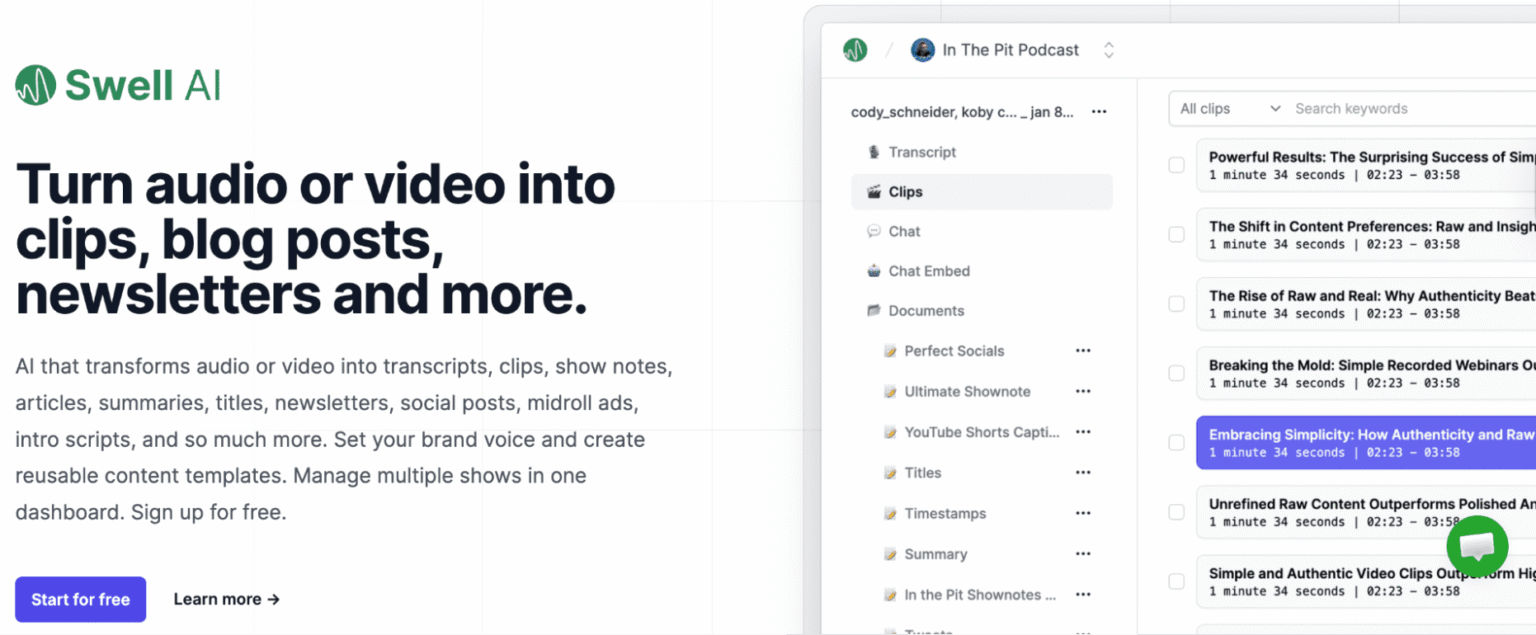1536x635 pixels.
Task: Click the clapperboard icon beside Clips
Action: point(874,192)
